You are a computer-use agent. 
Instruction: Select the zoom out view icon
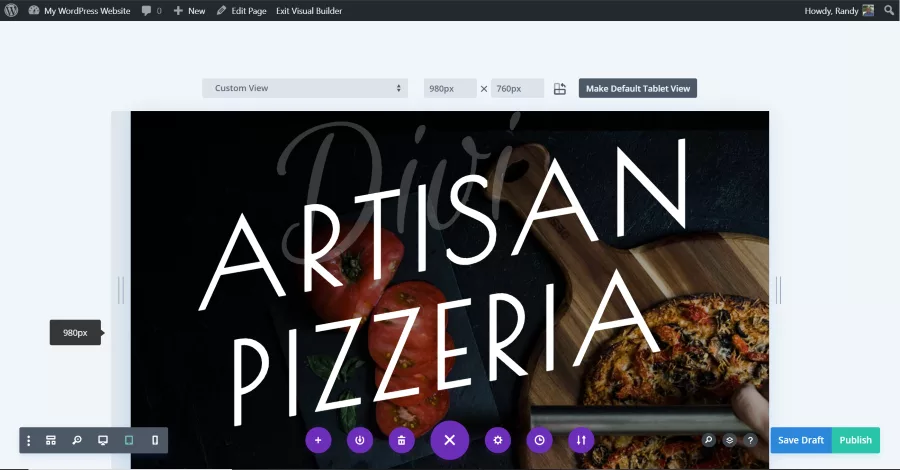coord(76,440)
